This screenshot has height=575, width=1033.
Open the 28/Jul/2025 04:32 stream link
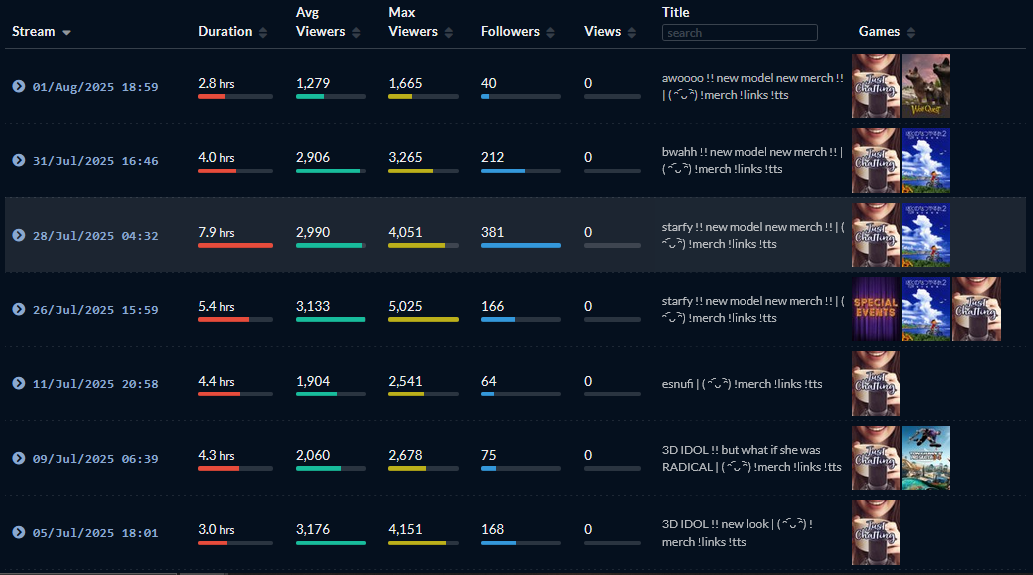coord(96,236)
